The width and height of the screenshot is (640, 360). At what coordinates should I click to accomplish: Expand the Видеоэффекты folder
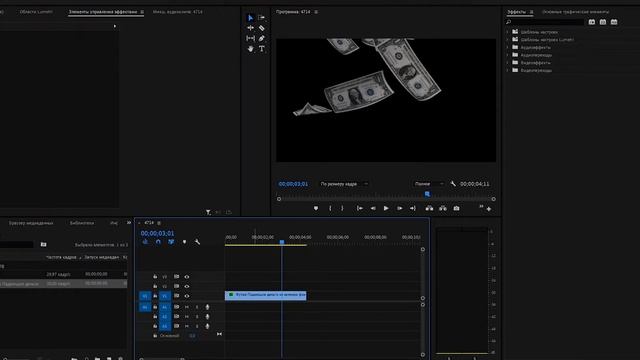508,62
